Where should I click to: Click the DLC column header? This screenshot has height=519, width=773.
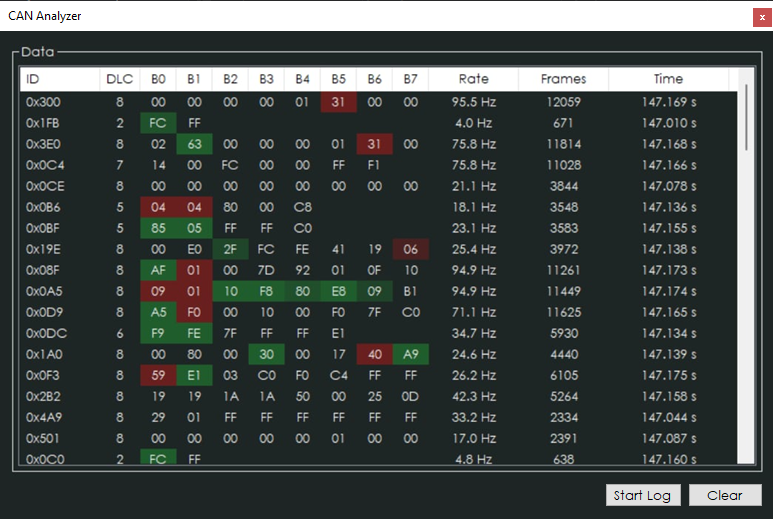point(120,79)
